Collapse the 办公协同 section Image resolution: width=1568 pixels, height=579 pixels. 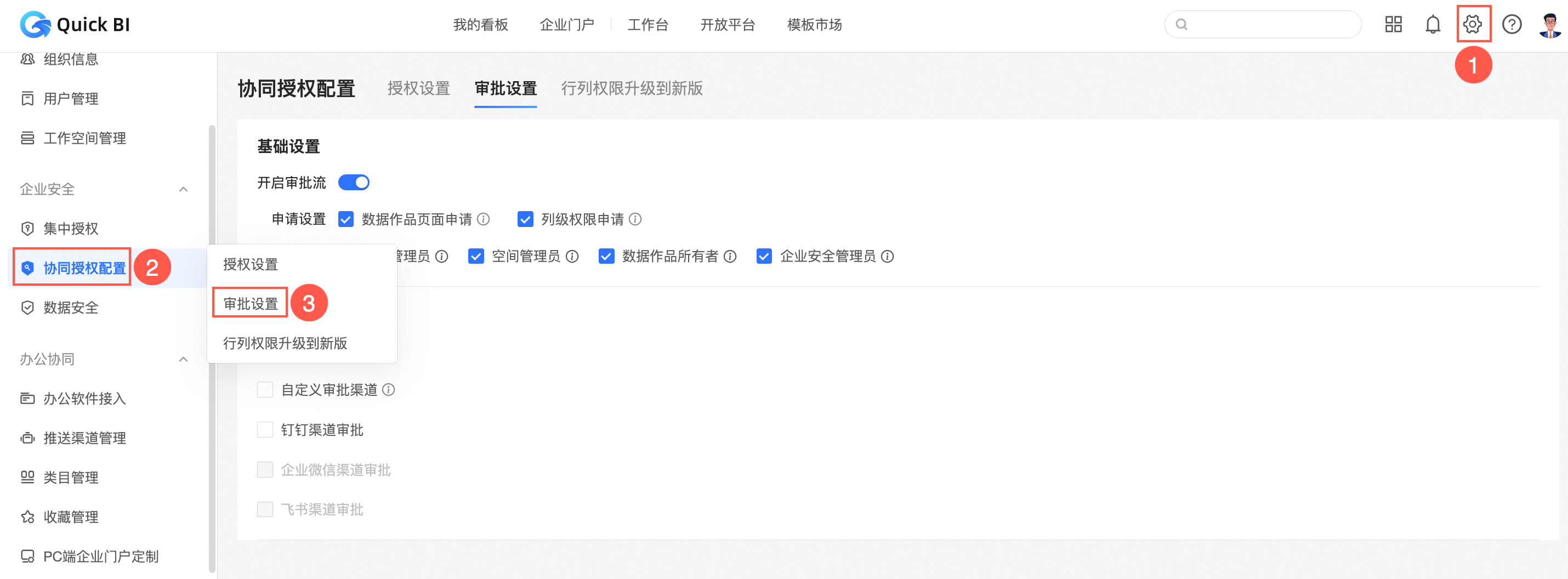tap(183, 359)
